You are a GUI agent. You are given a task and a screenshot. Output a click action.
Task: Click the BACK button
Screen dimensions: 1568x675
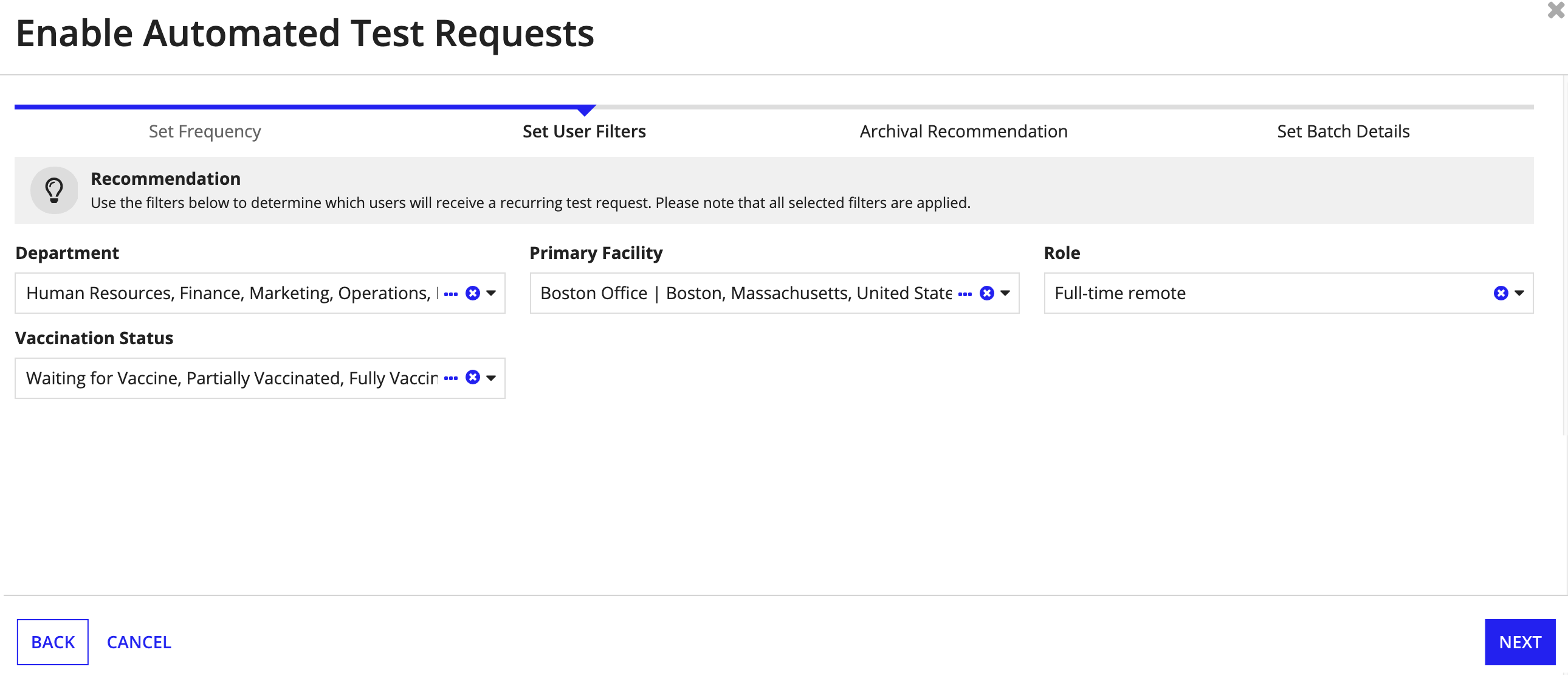53,642
